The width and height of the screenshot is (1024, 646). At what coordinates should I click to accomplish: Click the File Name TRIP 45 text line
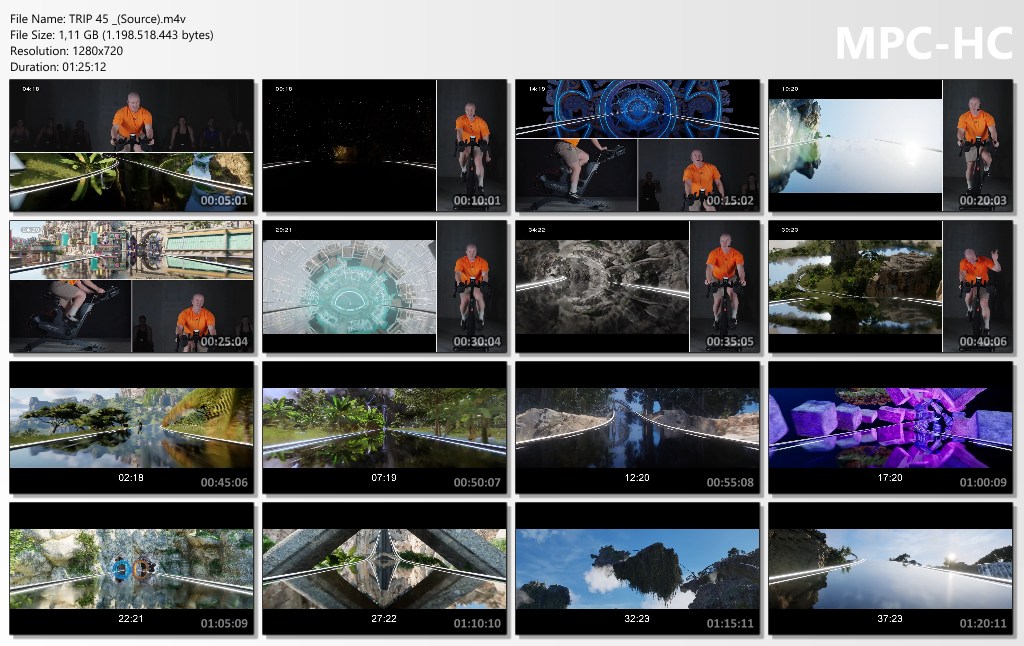point(98,19)
